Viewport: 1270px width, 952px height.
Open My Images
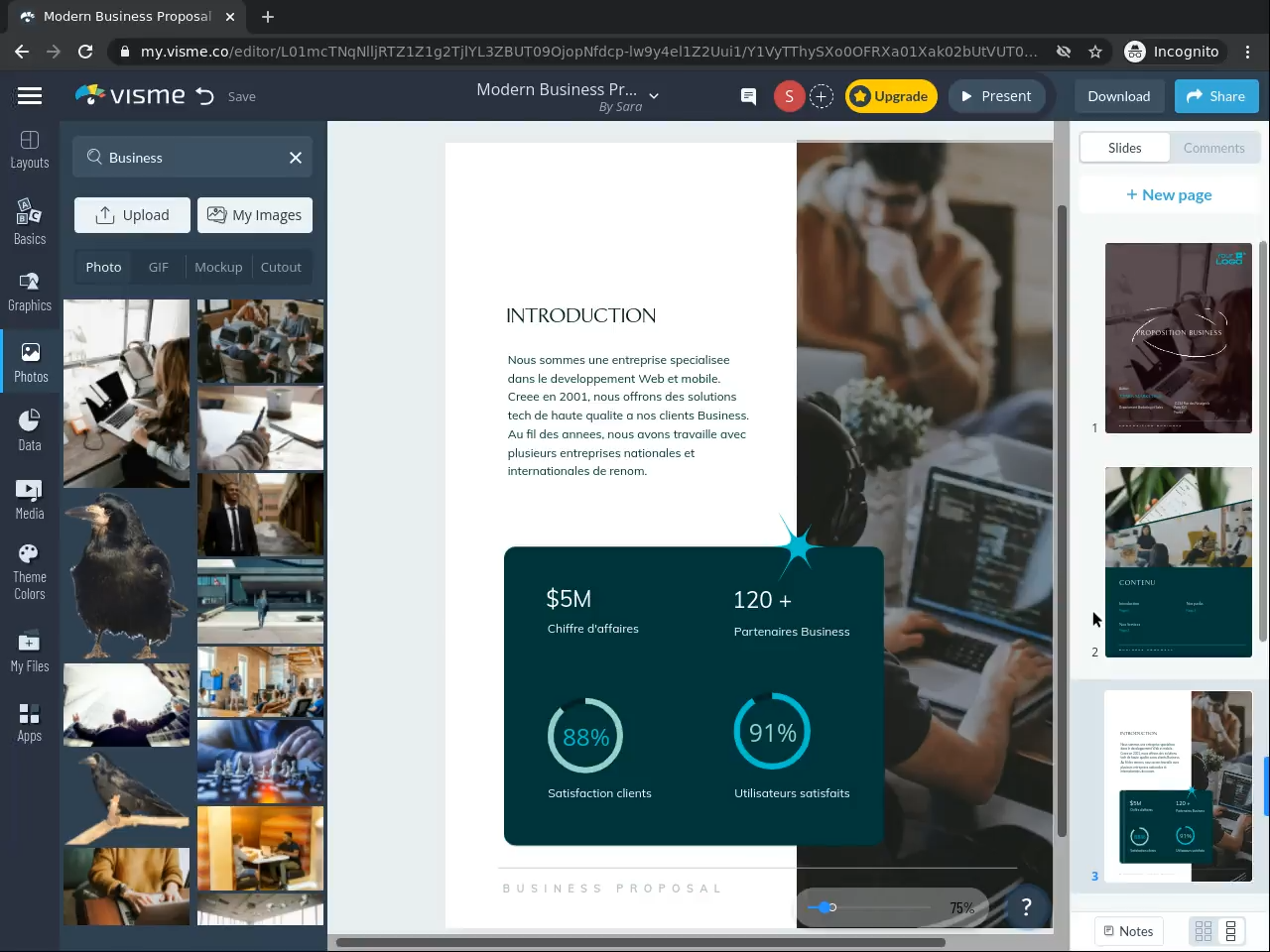pyautogui.click(x=255, y=215)
